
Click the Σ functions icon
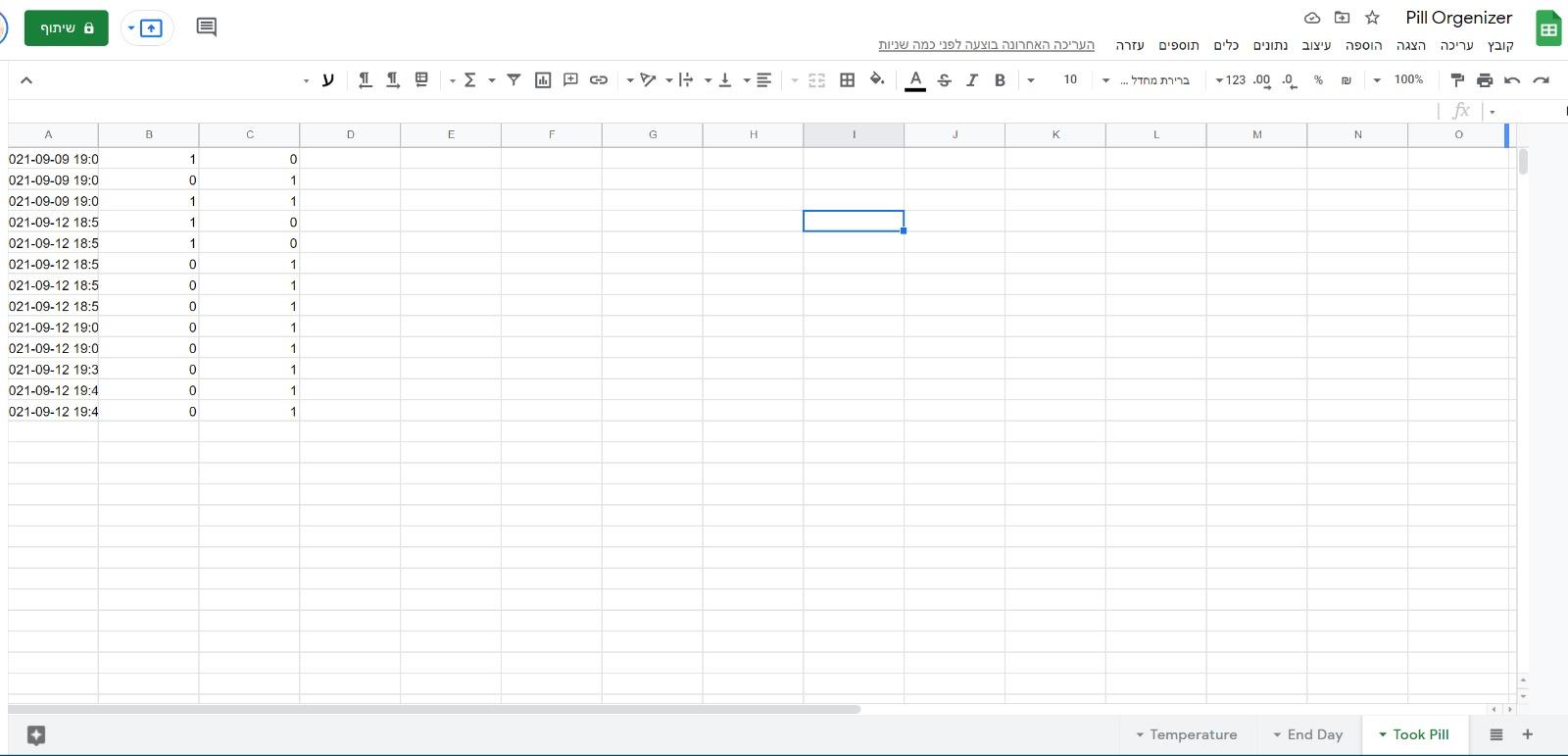pos(470,80)
